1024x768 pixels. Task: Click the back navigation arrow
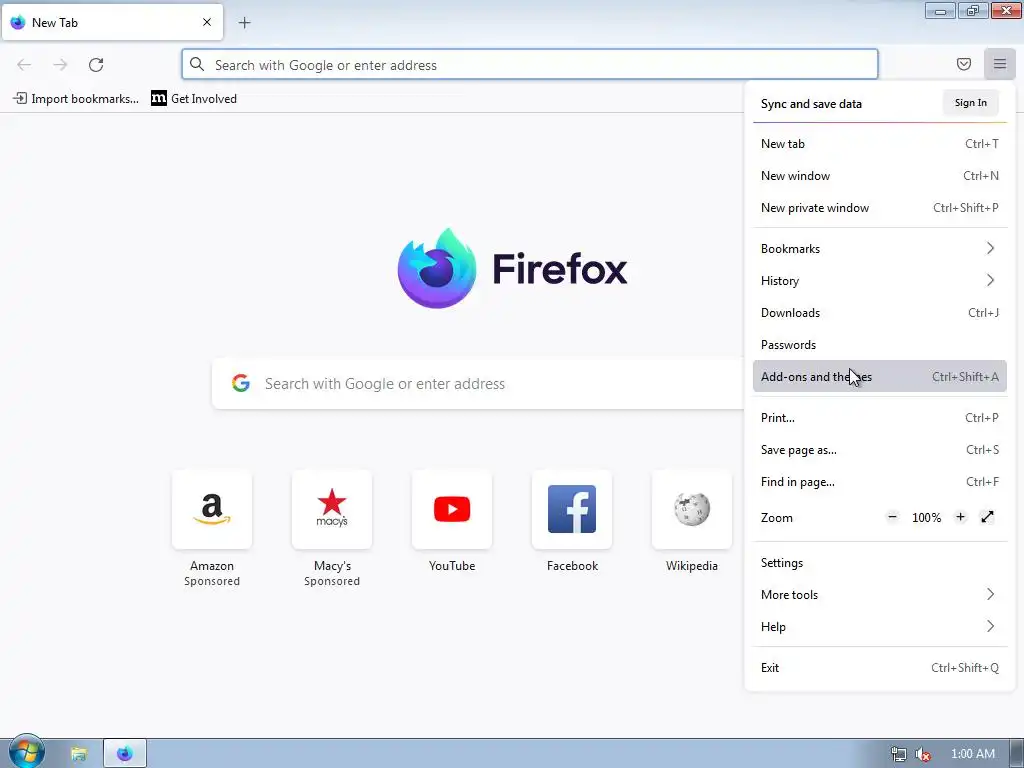(24, 65)
